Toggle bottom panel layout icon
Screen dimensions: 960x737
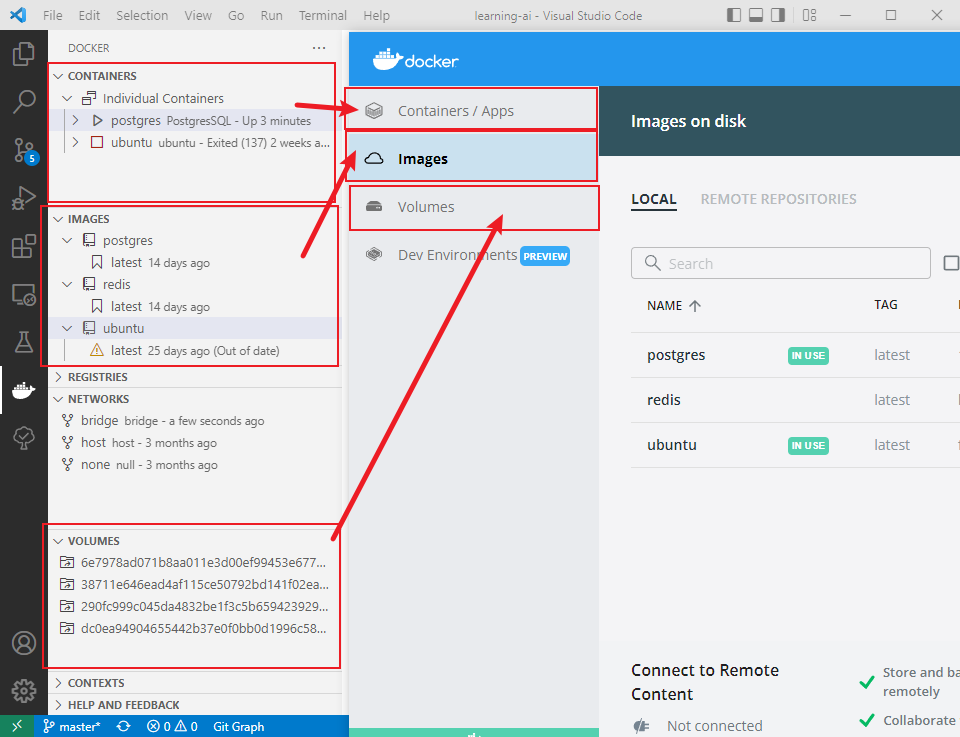[x=756, y=15]
